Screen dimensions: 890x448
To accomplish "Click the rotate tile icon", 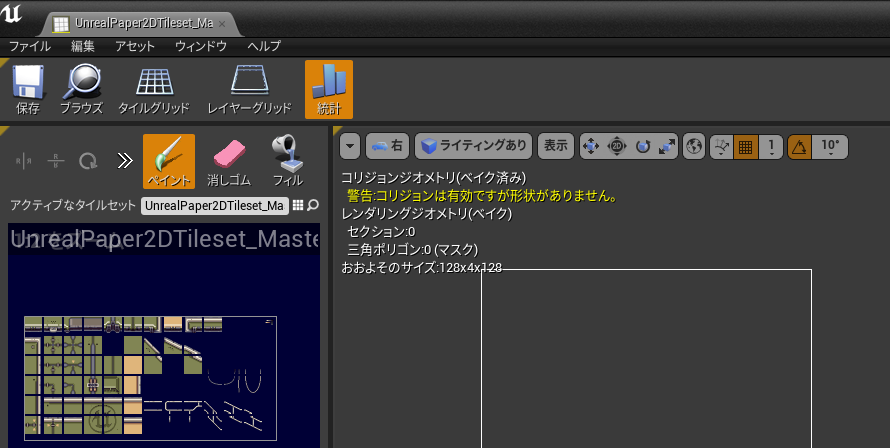I will 88,161.
